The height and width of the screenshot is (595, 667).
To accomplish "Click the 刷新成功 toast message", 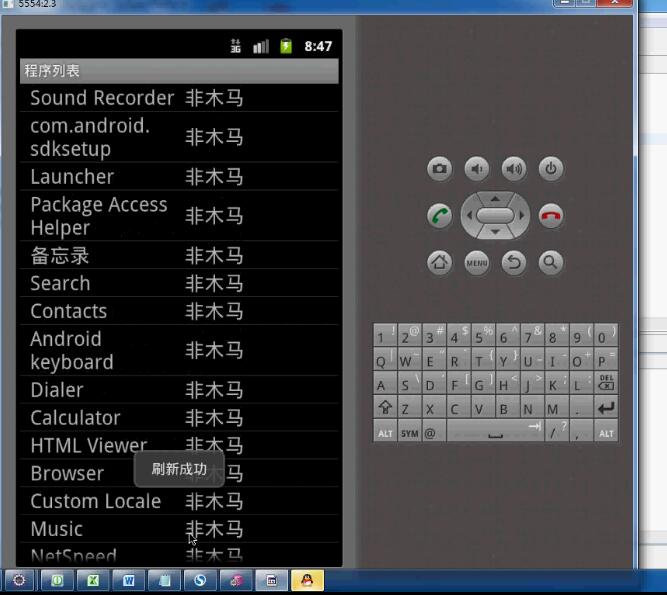I will [x=179, y=469].
